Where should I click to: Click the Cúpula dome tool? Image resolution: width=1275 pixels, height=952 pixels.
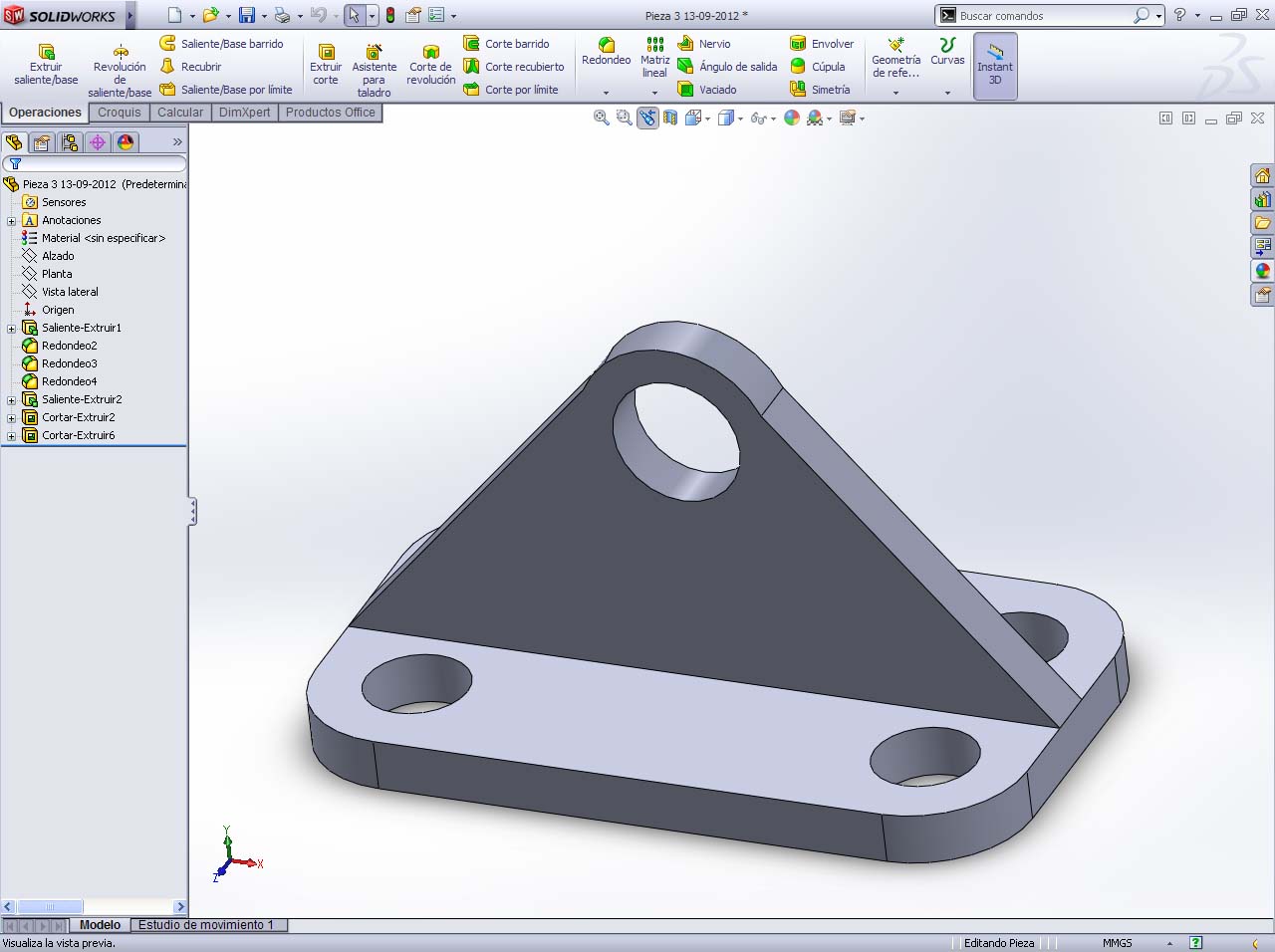pos(818,67)
